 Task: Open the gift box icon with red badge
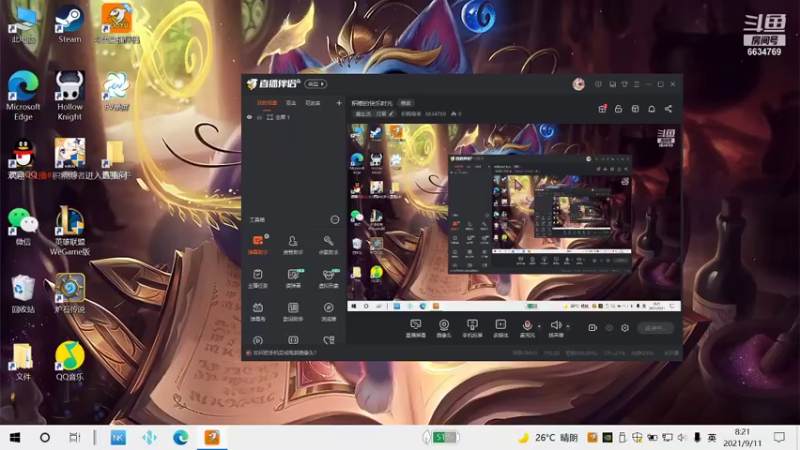click(x=602, y=109)
